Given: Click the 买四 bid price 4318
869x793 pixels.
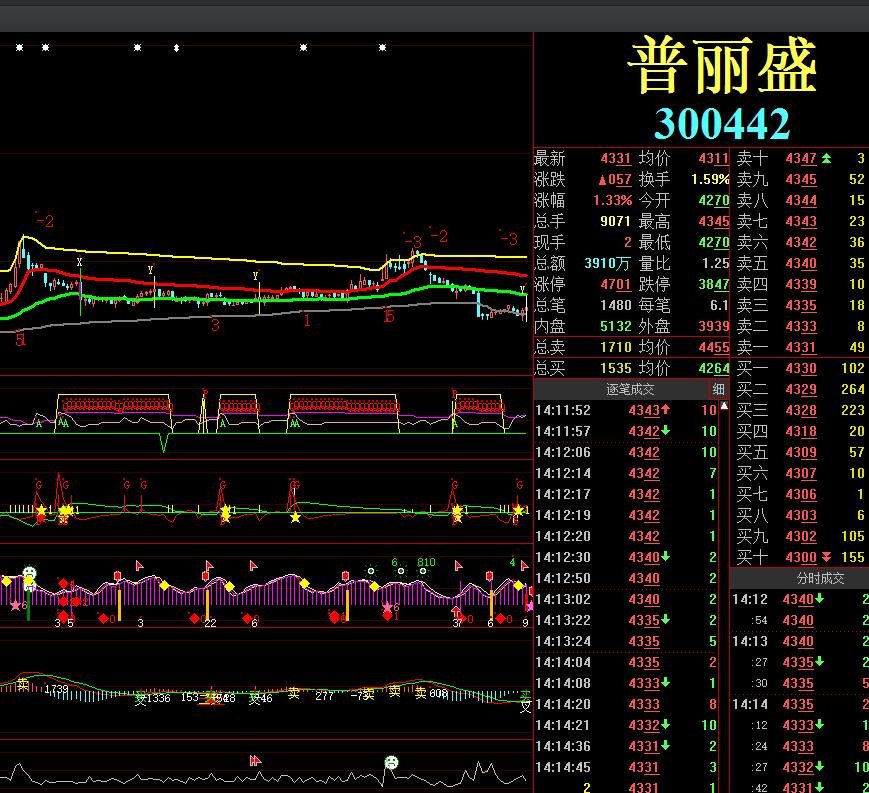Looking at the screenshot, I should (801, 431).
